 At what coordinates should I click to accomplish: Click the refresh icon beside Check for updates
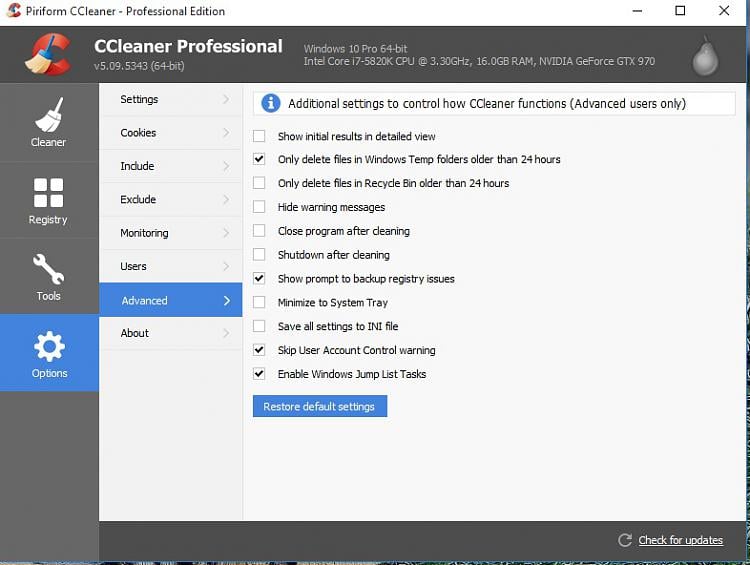[625, 540]
